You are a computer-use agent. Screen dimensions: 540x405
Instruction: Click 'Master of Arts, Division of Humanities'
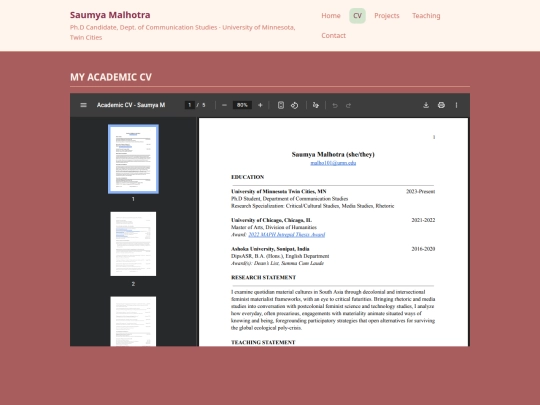[274, 227]
